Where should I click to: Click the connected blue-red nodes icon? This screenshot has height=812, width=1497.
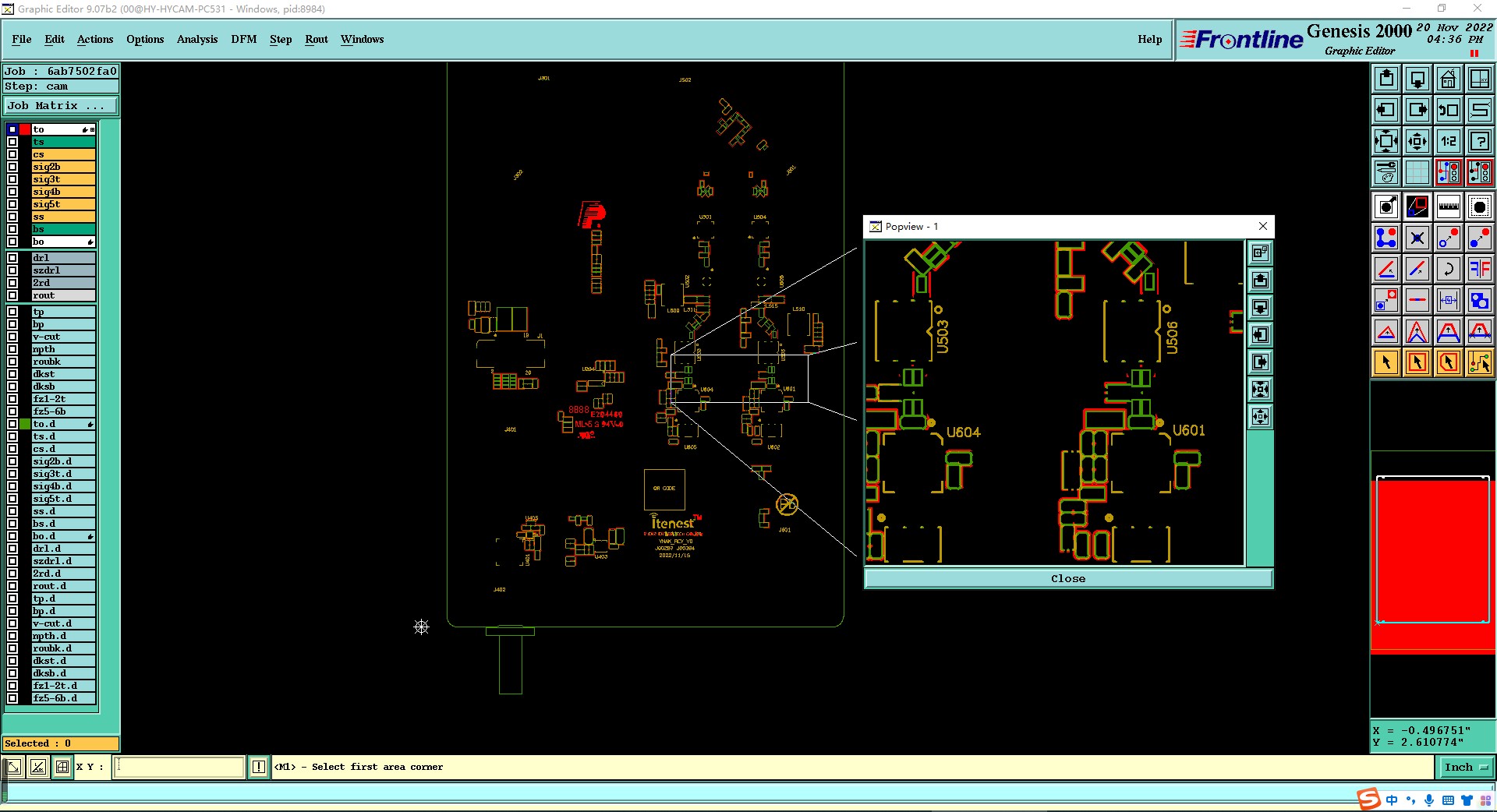[1386, 238]
